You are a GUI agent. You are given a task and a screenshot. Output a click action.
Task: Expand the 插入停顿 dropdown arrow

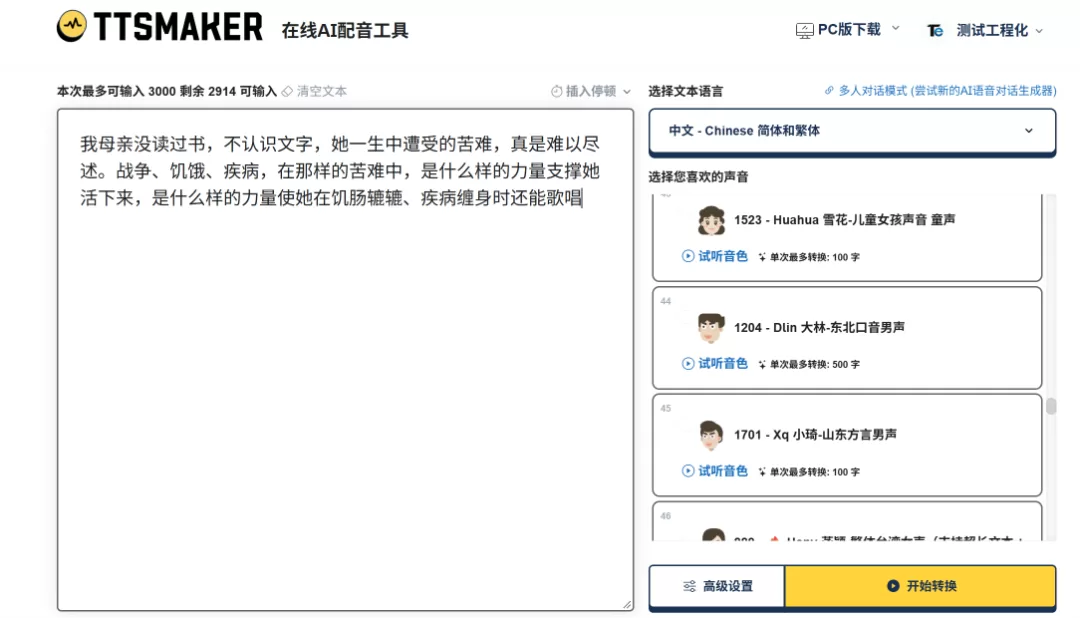[627, 91]
